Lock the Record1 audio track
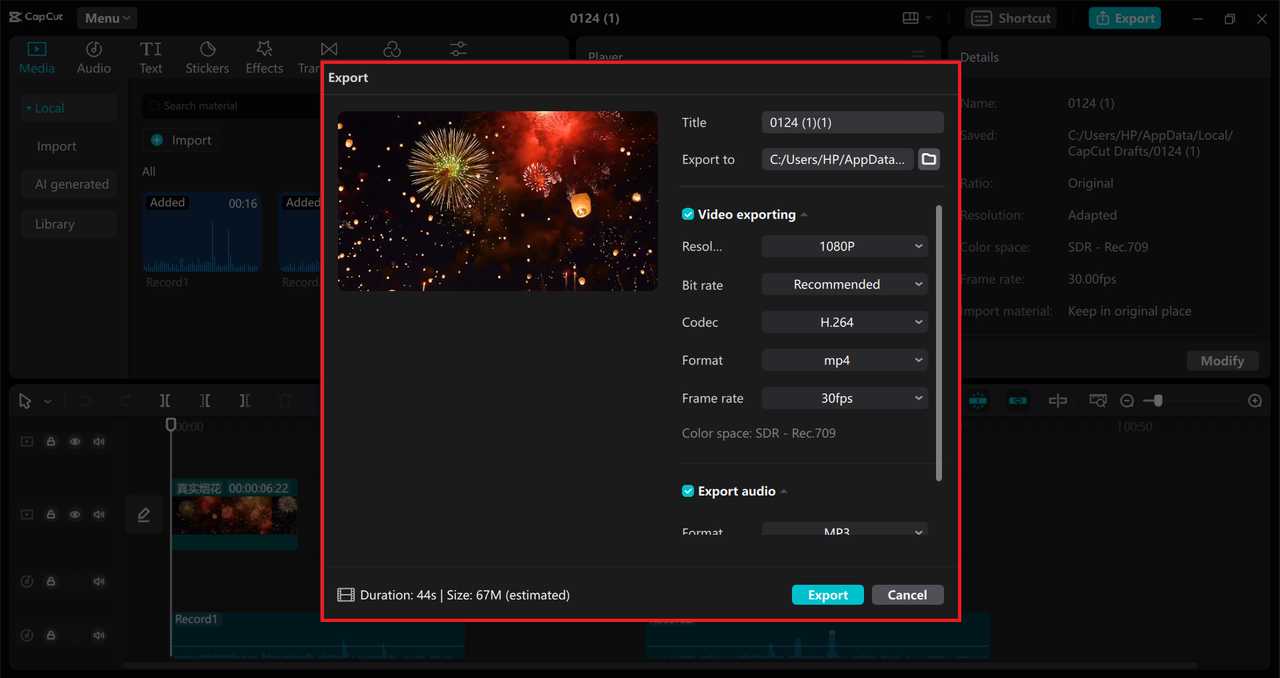Screen dimensions: 1280x678 [x=51, y=635]
